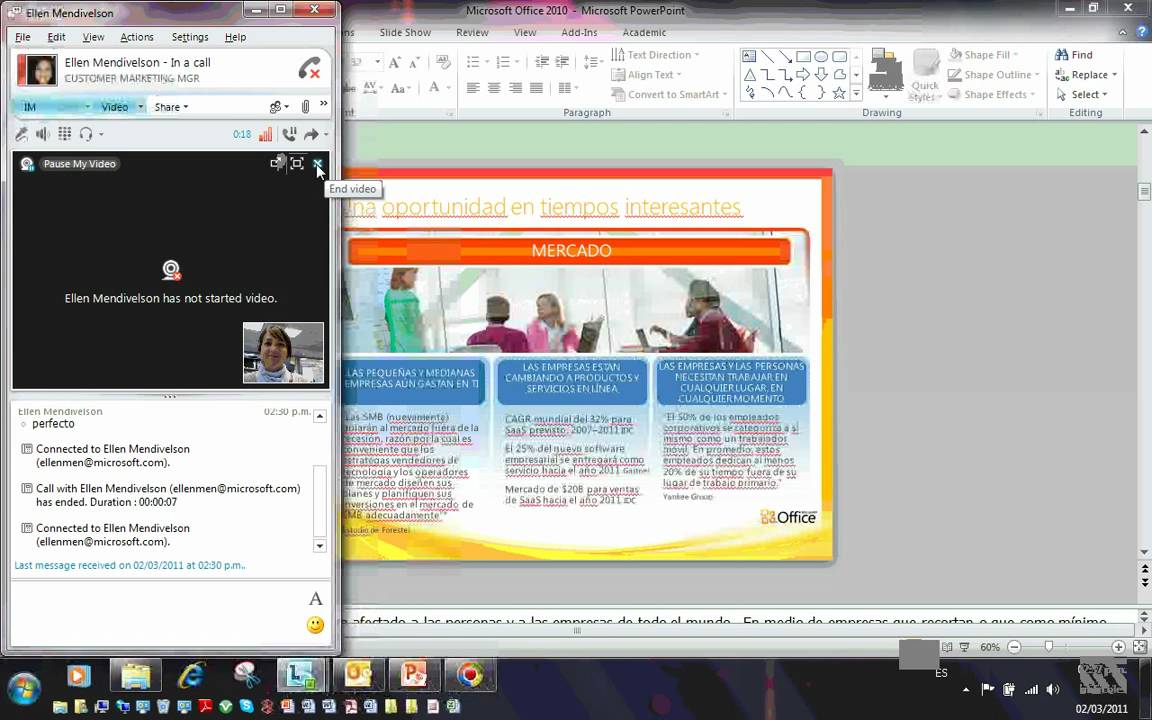Viewport: 1152px width, 720px height.
Task: Open Shape Fill color options
Action: click(984, 55)
